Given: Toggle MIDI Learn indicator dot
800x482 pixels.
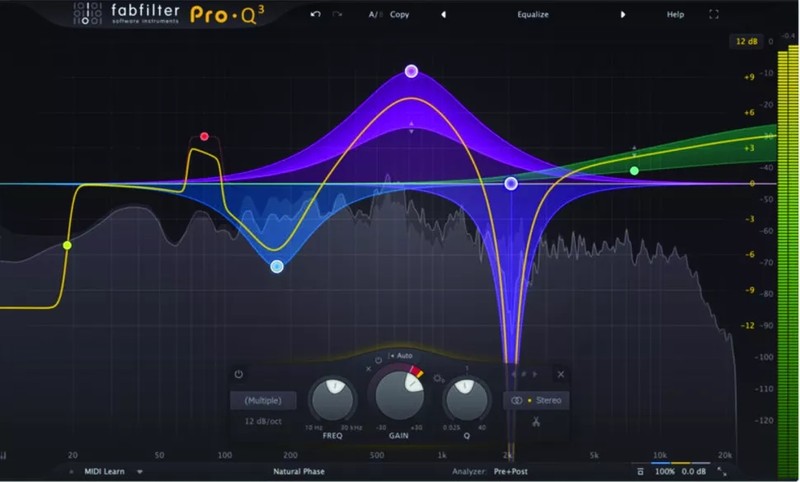Looking at the screenshot, I should [71, 472].
